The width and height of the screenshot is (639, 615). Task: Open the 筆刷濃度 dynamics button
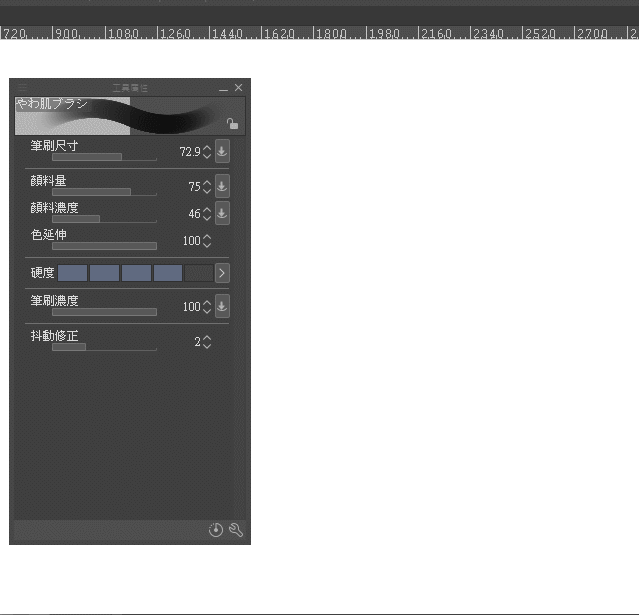pos(222,306)
